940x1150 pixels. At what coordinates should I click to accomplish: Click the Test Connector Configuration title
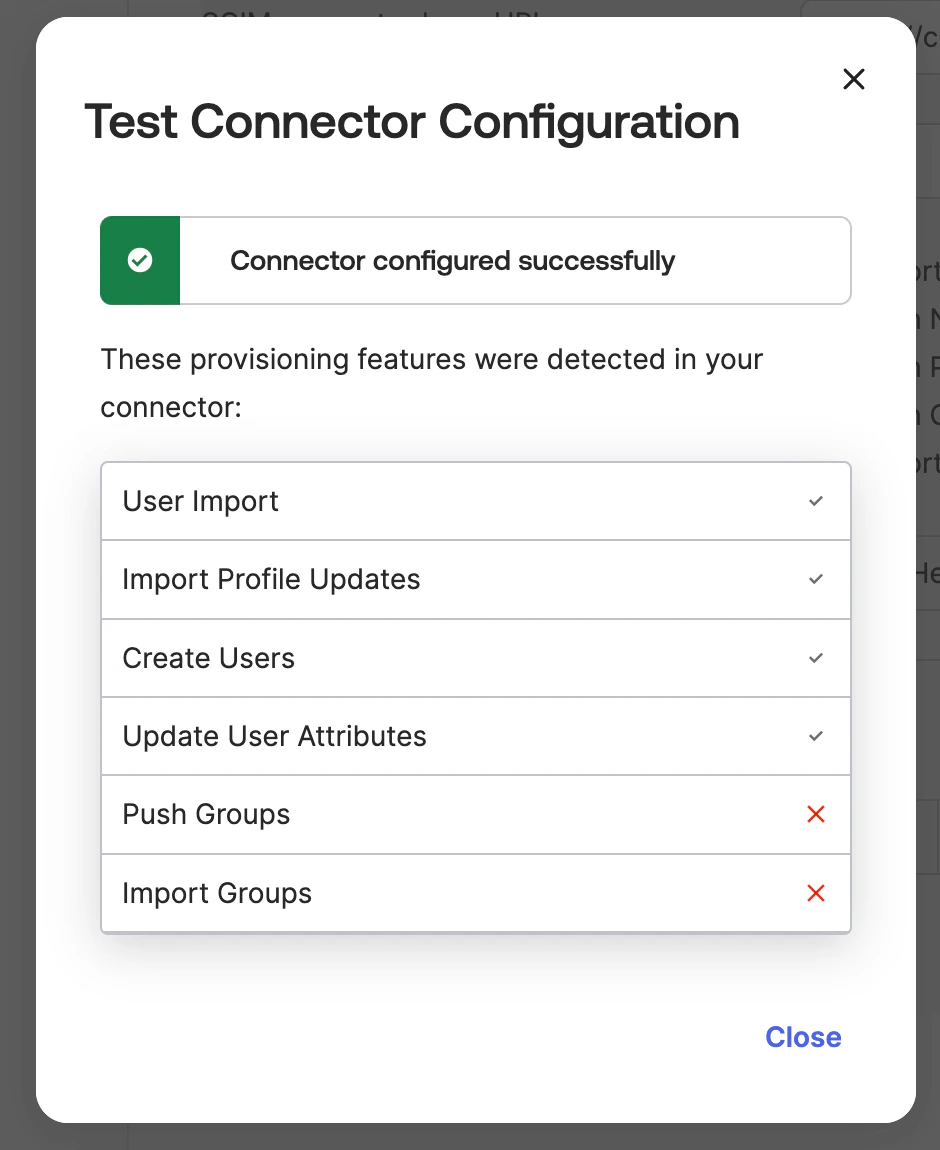412,121
